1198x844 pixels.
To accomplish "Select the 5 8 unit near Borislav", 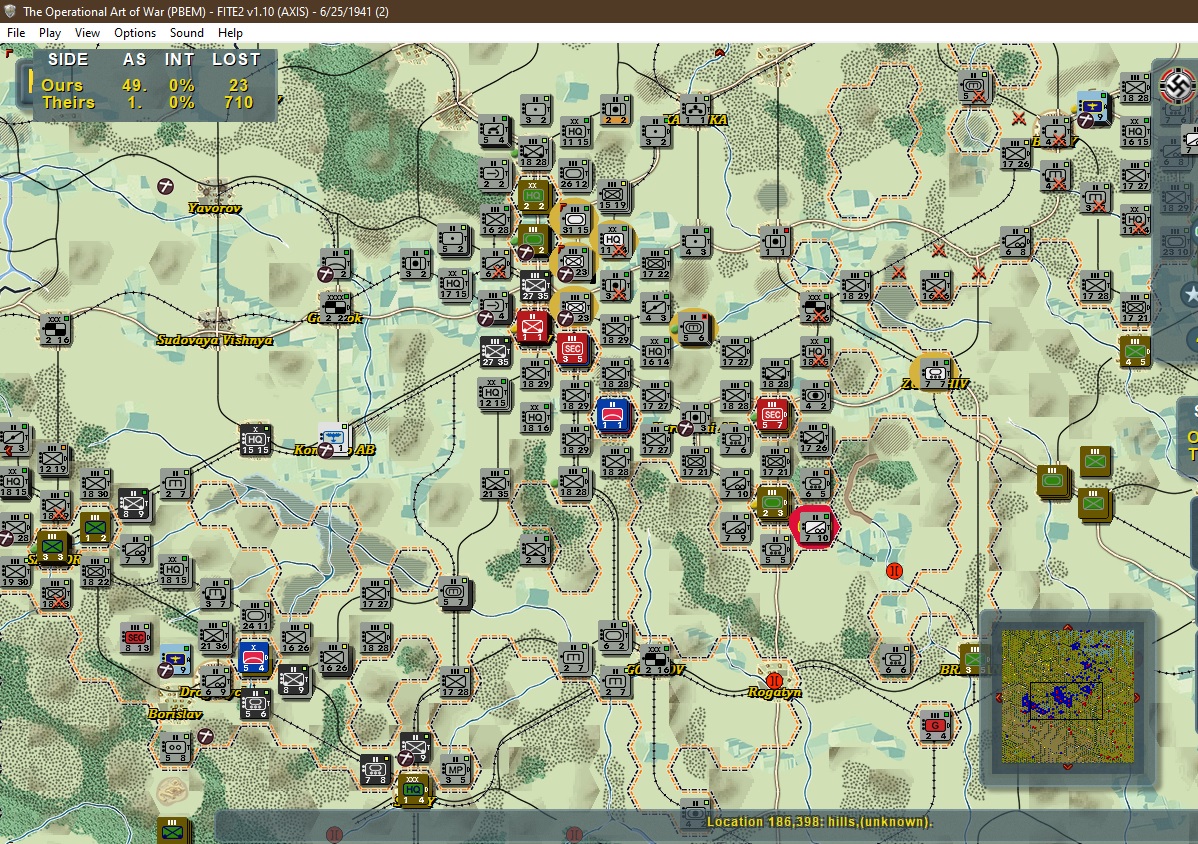I will [174, 748].
